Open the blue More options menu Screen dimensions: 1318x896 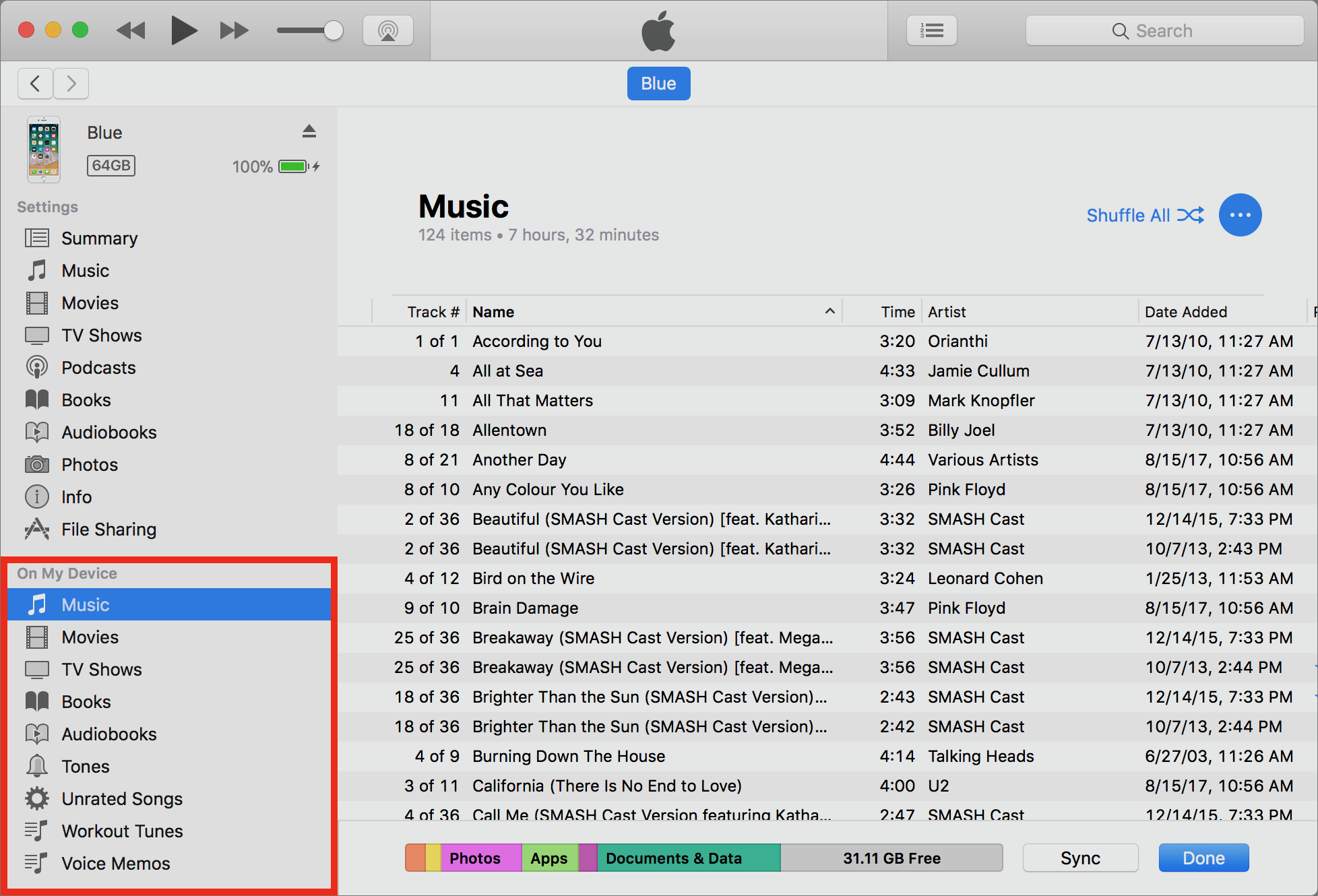1240,215
